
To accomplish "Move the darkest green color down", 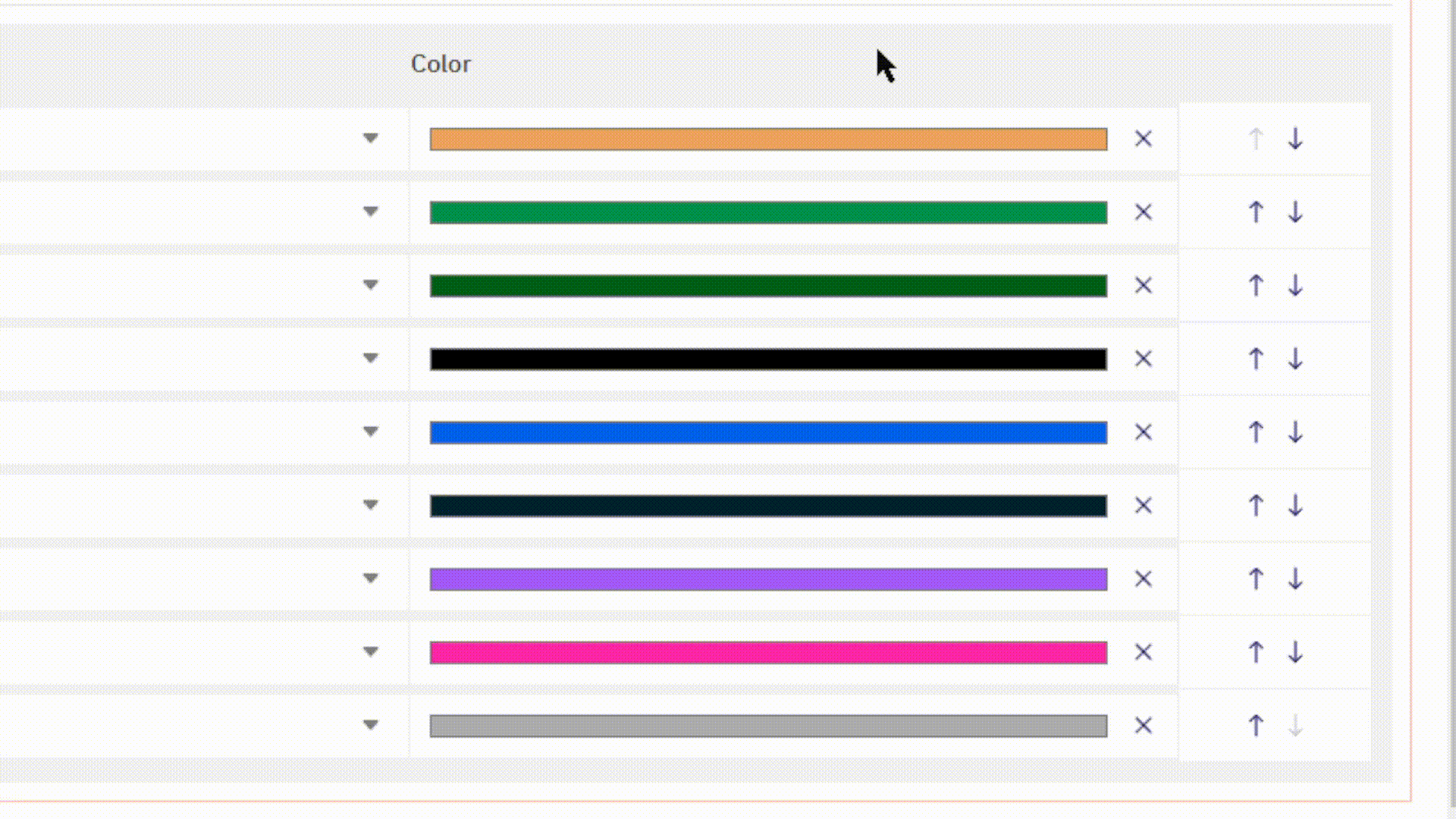I will tap(1295, 505).
